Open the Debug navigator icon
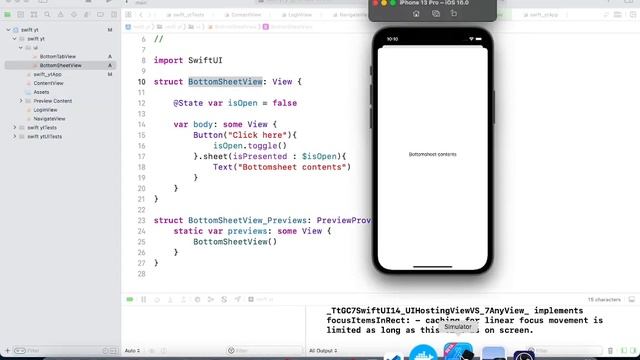The width and height of the screenshot is (640, 360). click(x=87, y=15)
